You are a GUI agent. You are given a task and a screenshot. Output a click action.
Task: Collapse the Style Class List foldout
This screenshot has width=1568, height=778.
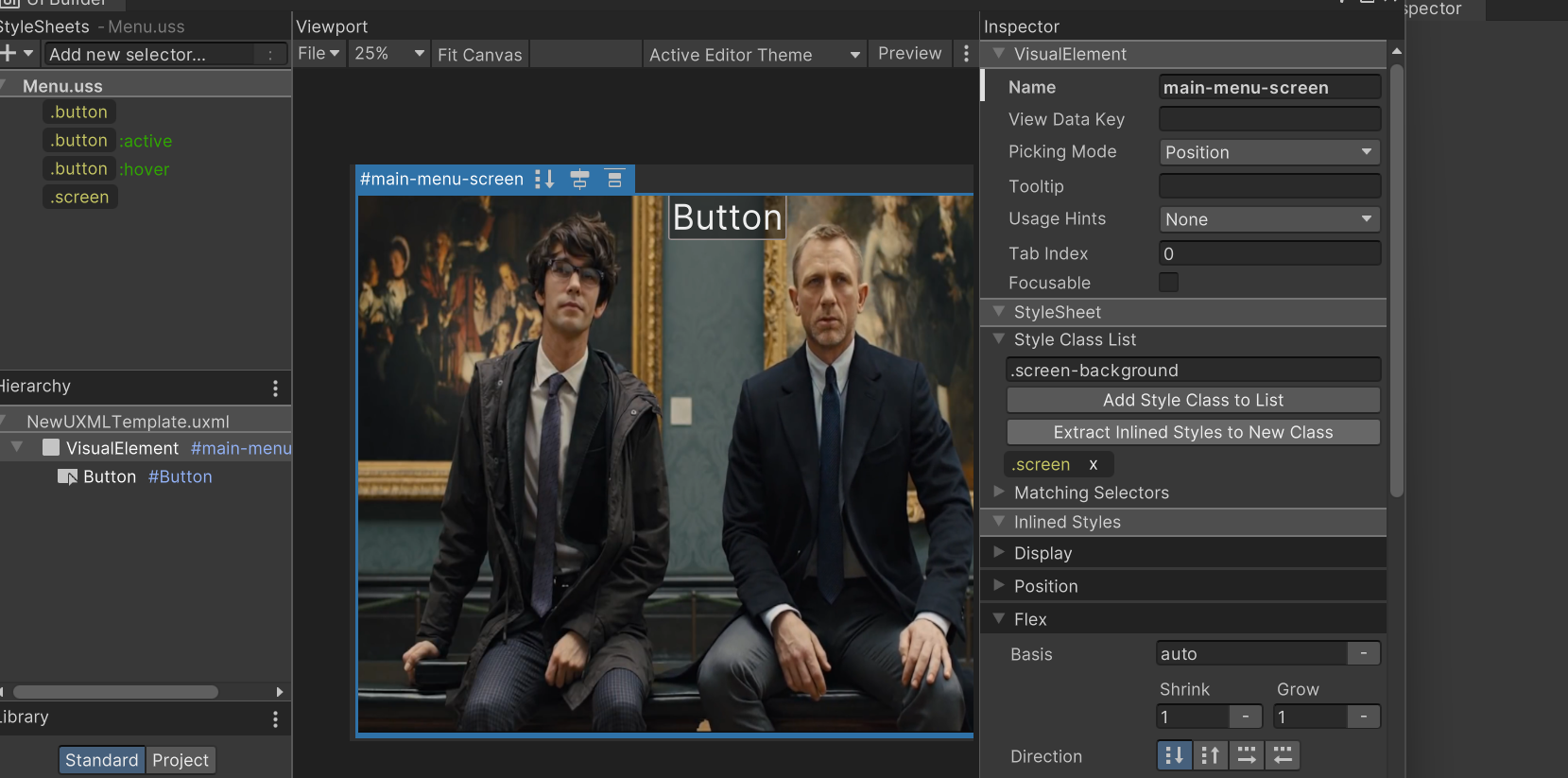(x=999, y=338)
